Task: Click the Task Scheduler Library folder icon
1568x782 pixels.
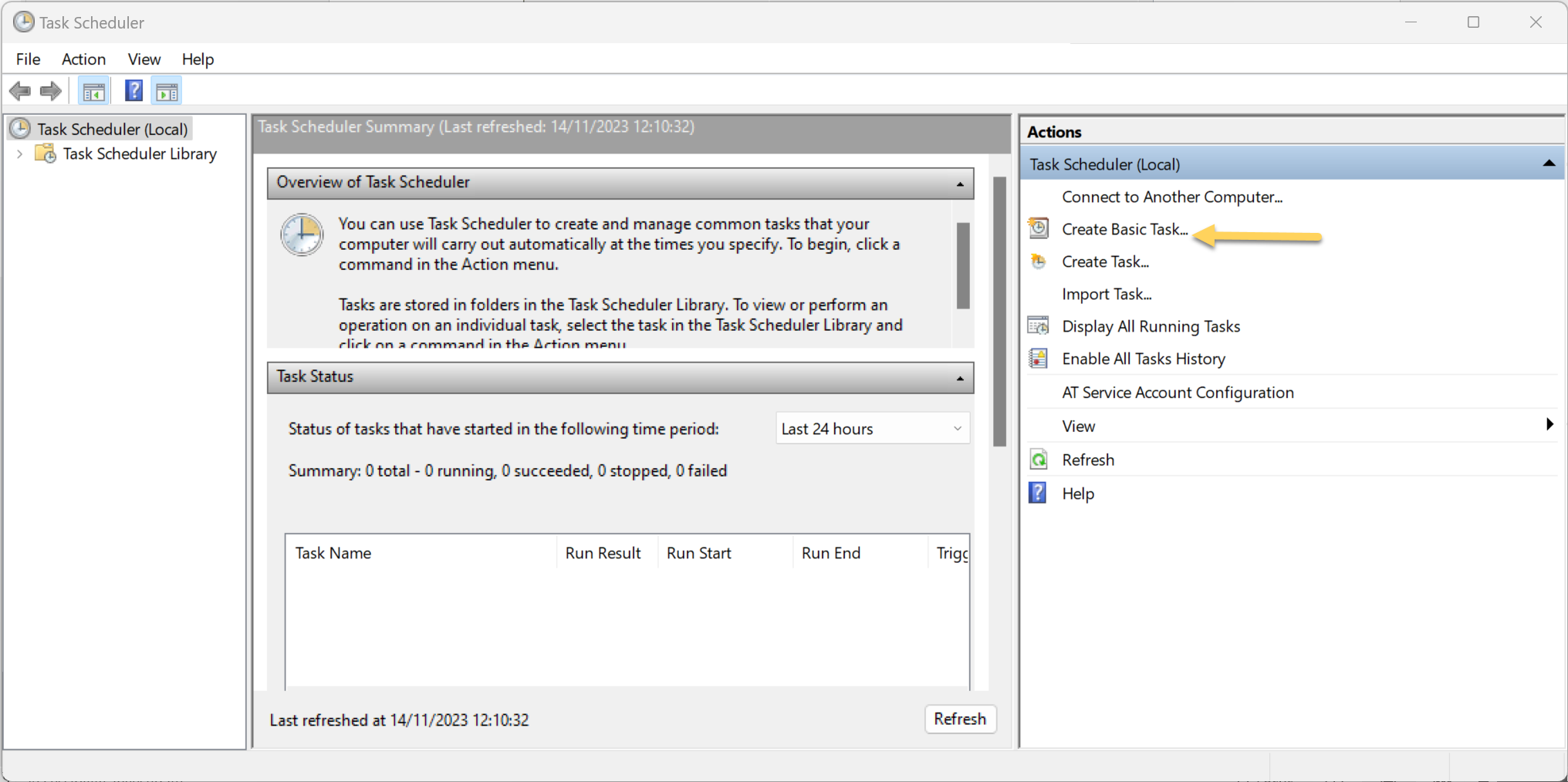Action: [x=46, y=153]
